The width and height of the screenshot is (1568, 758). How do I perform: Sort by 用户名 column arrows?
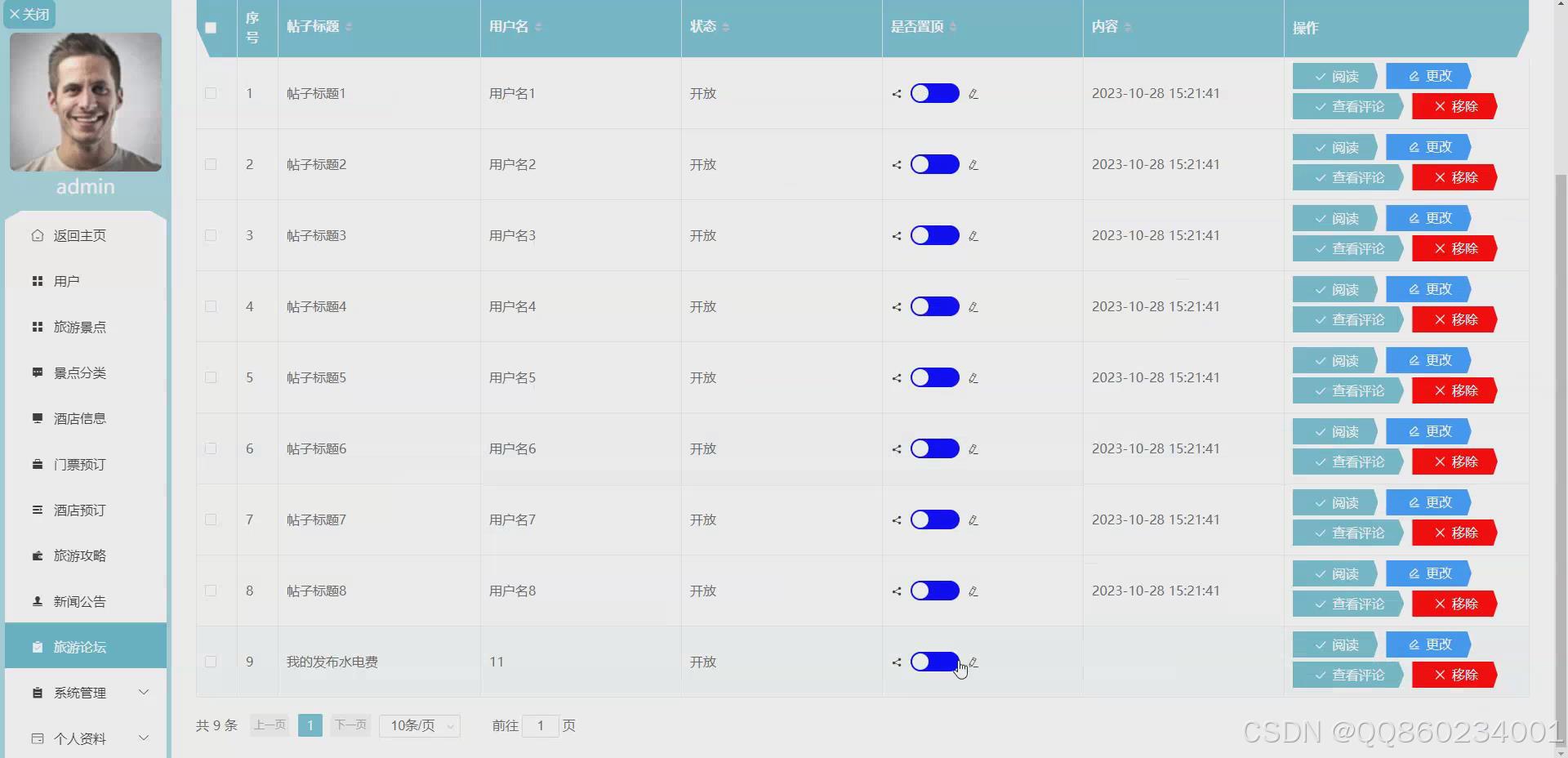point(538,27)
